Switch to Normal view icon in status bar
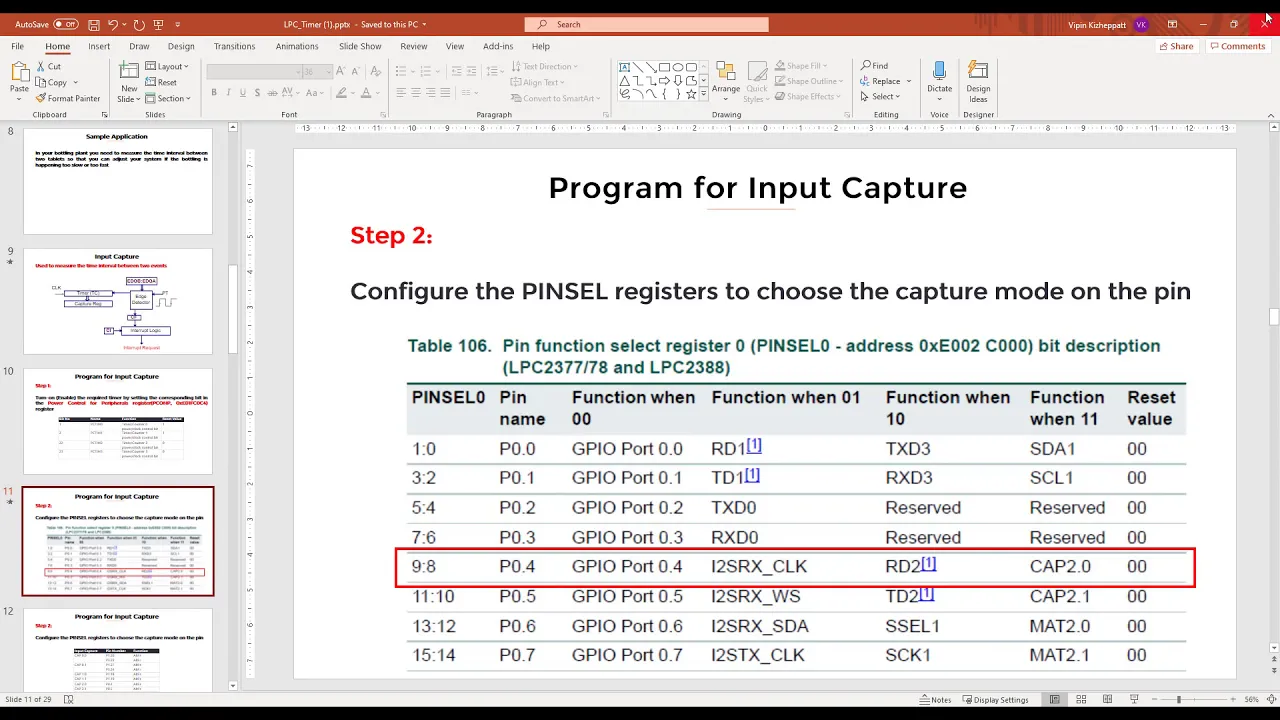This screenshot has height=720, width=1280. (1054, 699)
